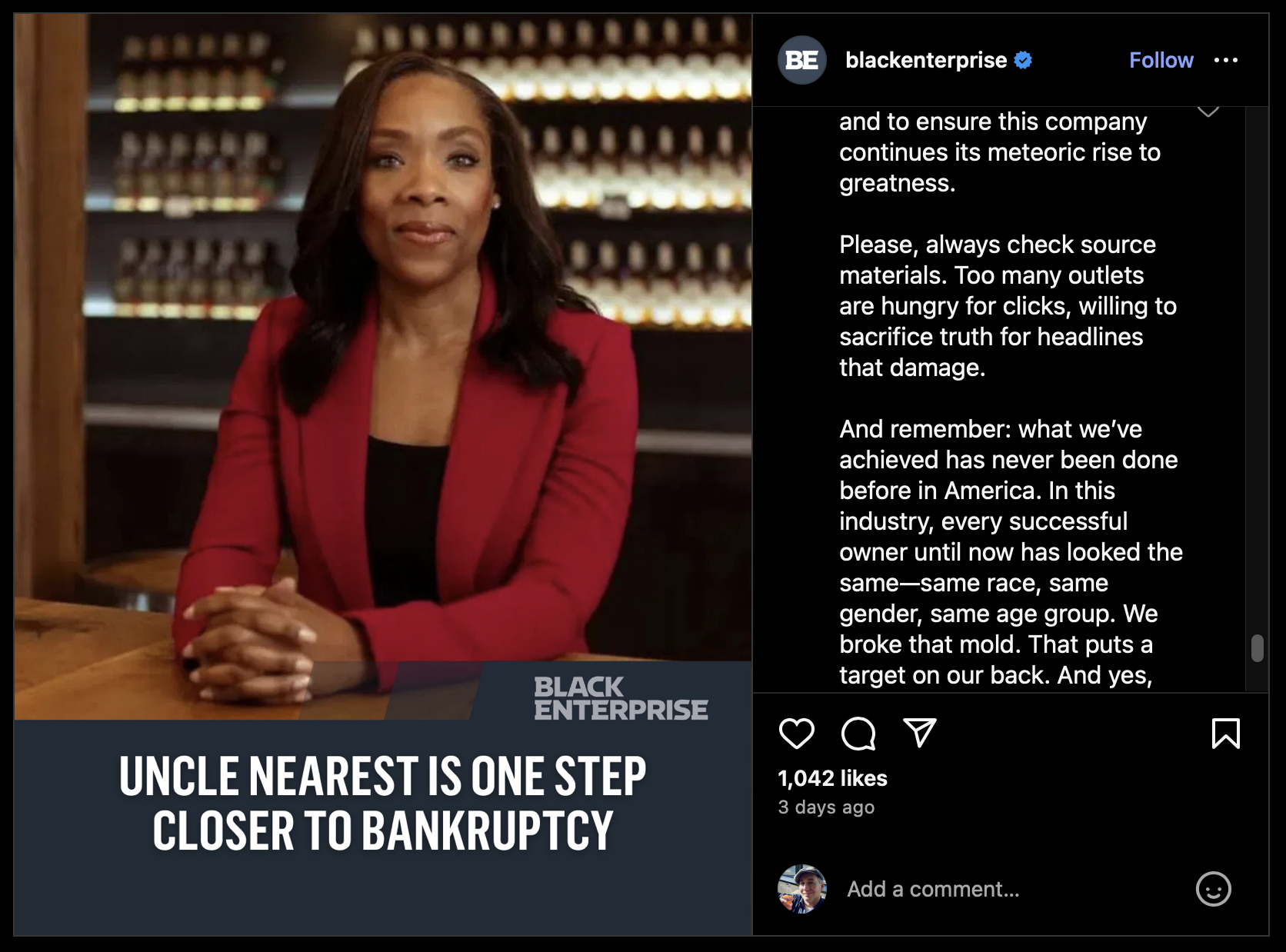Click the Black Enterprise logo on the image
1286x952 pixels.
click(x=621, y=698)
